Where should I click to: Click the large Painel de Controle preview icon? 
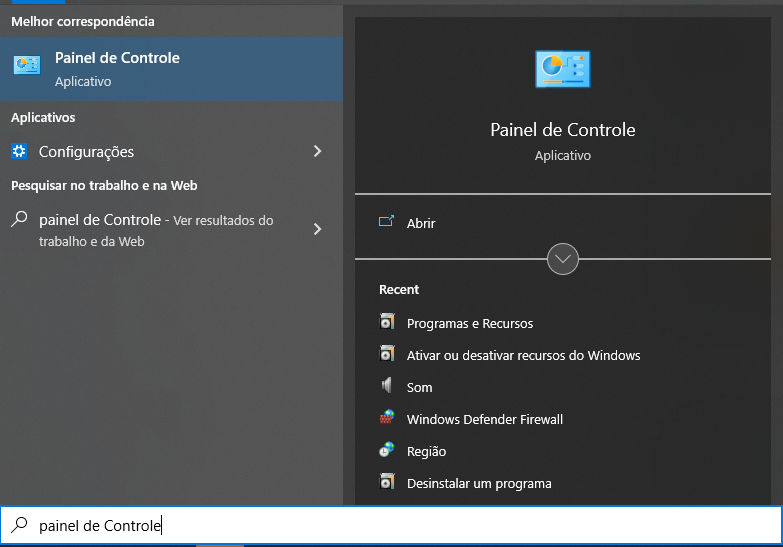(563, 69)
